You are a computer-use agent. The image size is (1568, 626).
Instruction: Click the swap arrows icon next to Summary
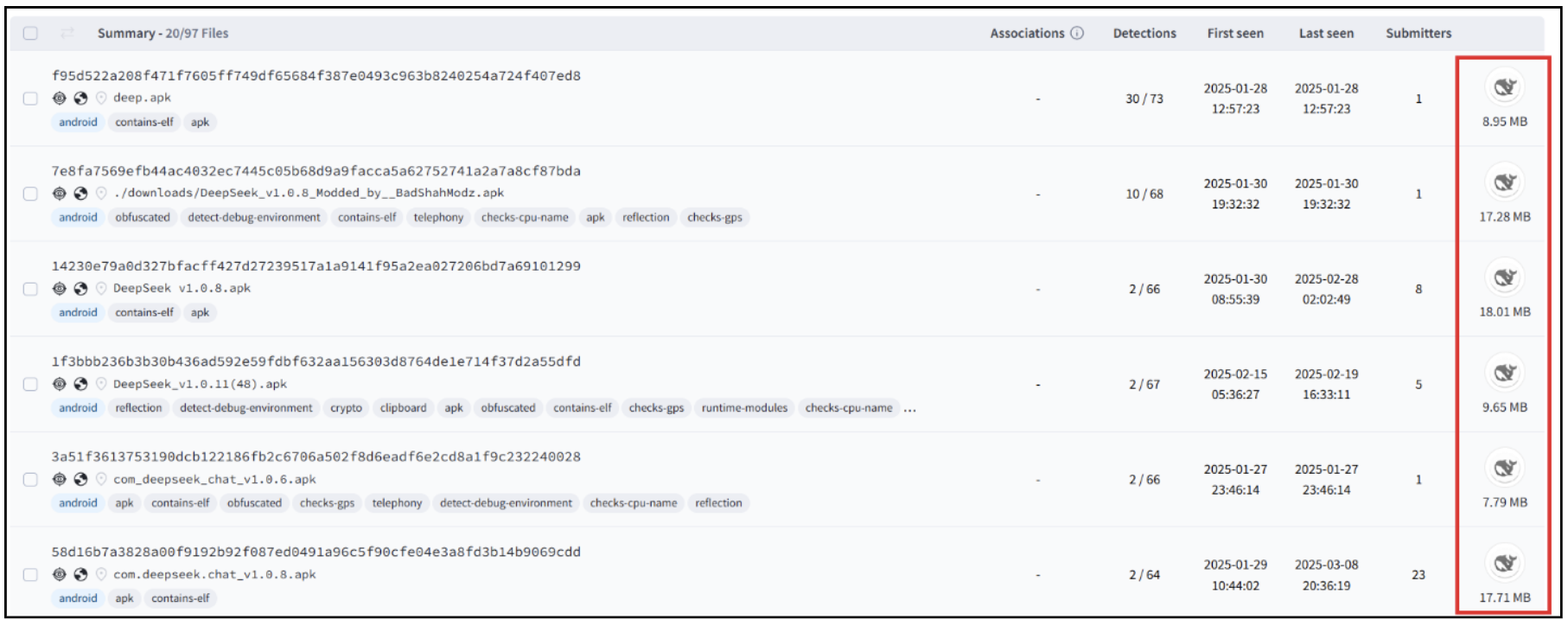click(x=67, y=33)
